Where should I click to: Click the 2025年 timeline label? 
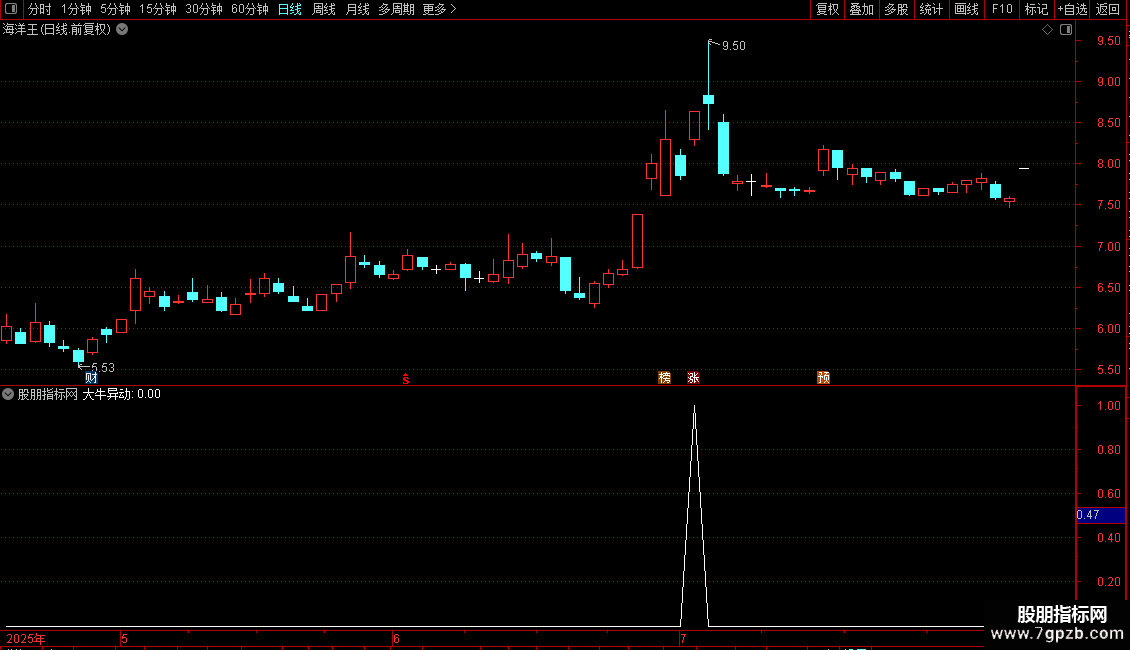pos(26,639)
